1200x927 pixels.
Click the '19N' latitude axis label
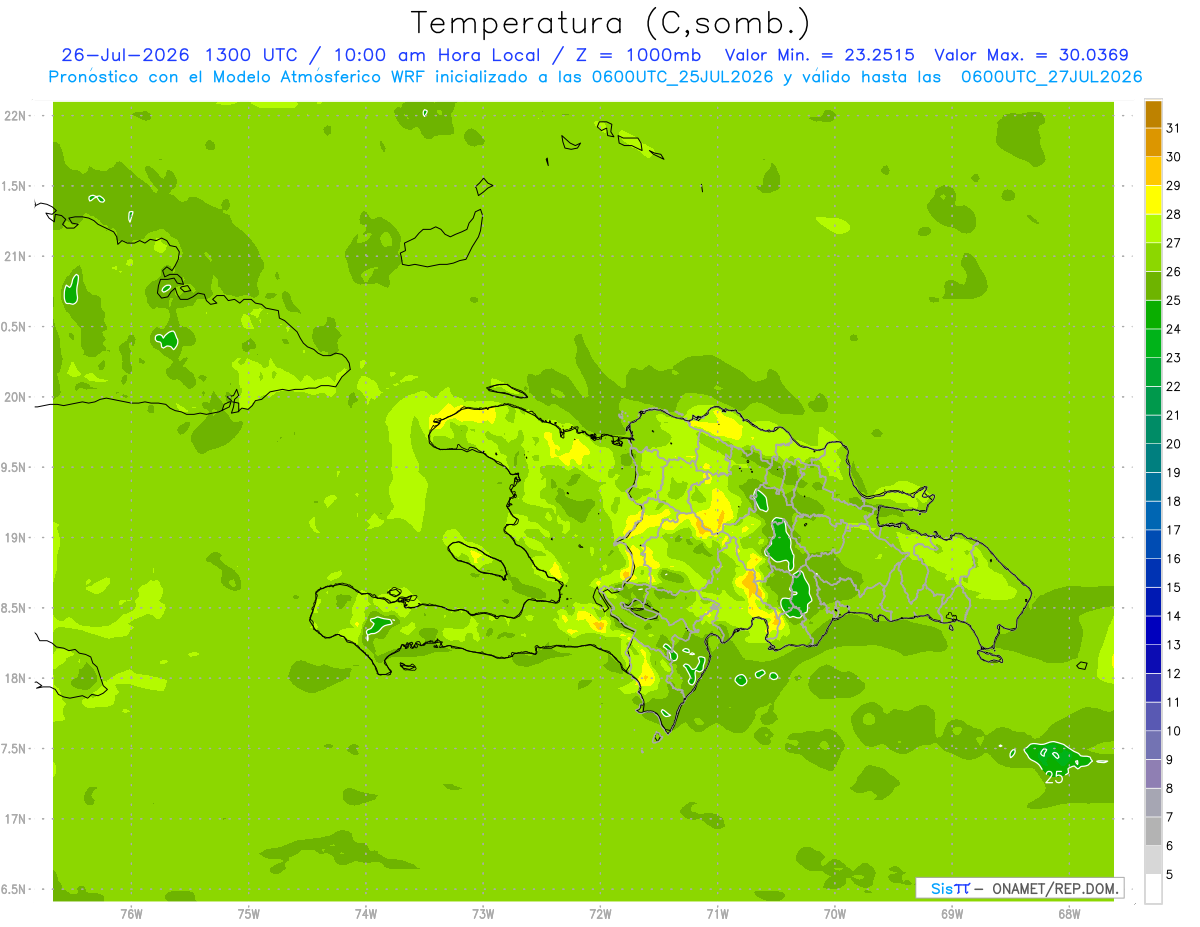[16, 538]
